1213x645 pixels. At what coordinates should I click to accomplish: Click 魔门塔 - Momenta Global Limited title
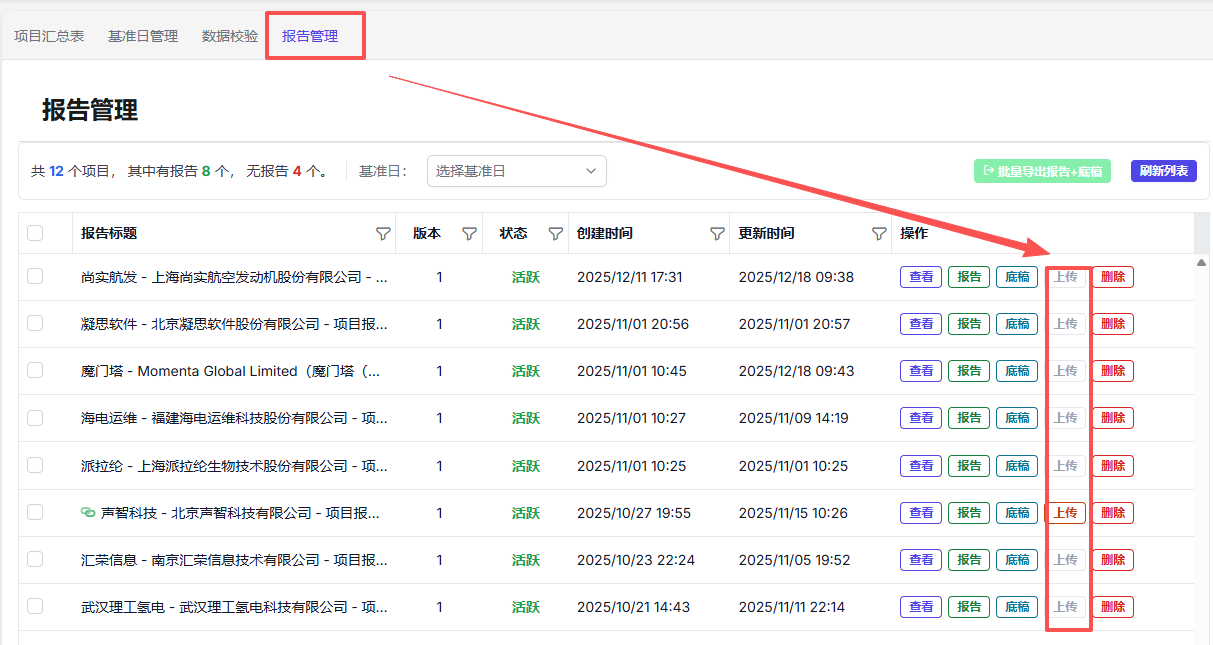pyautogui.click(x=230, y=371)
